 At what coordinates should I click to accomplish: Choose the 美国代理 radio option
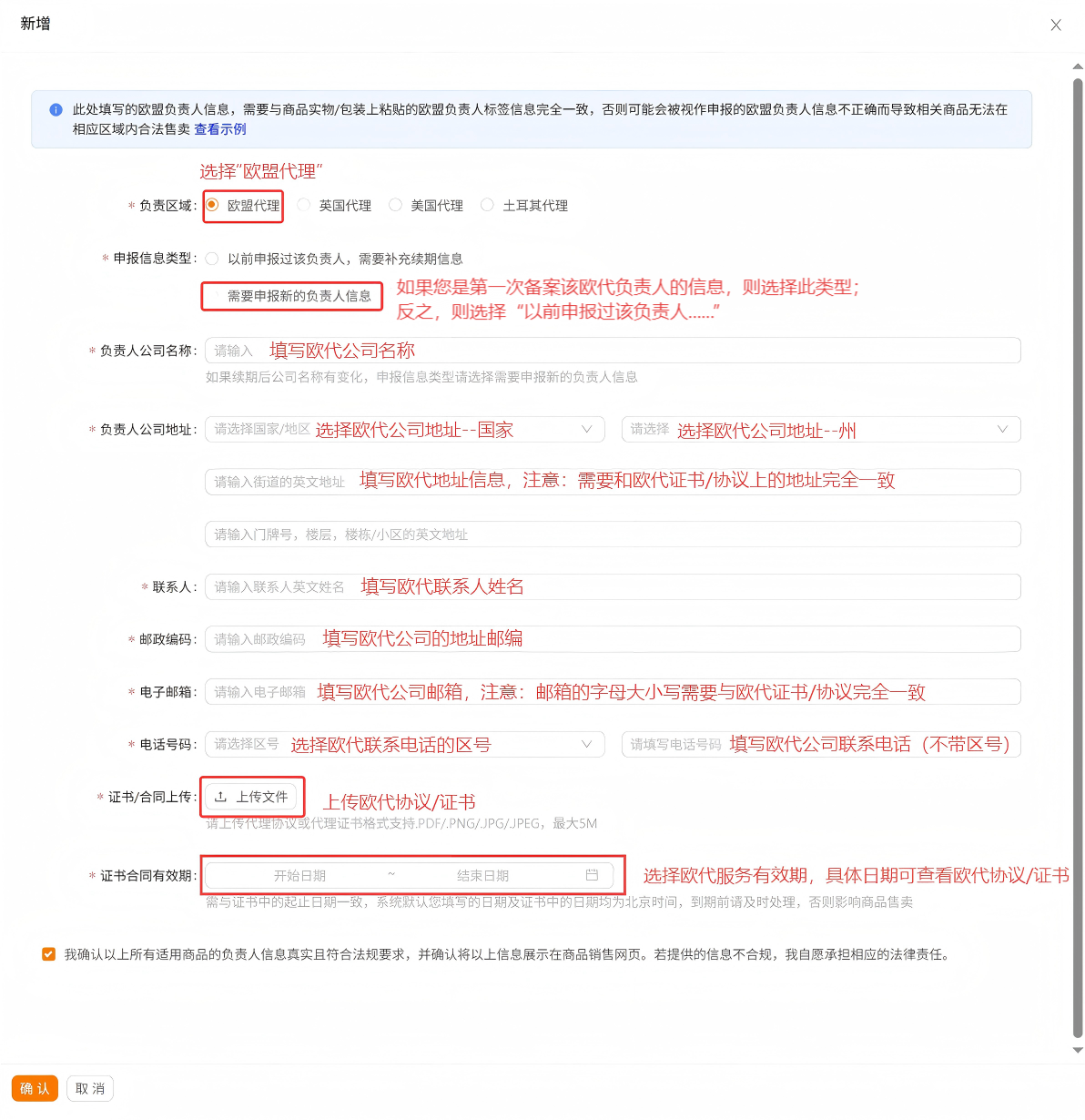coord(395,205)
